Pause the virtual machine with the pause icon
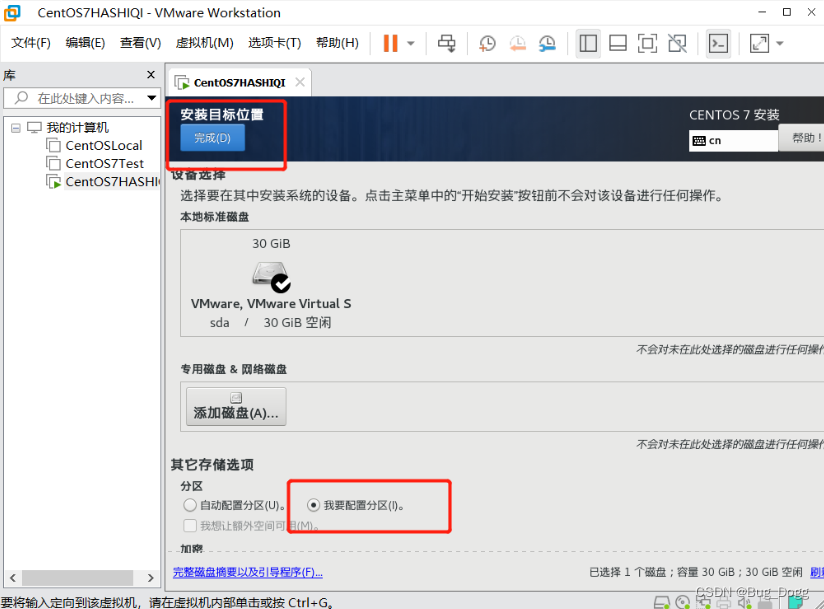 tap(390, 43)
